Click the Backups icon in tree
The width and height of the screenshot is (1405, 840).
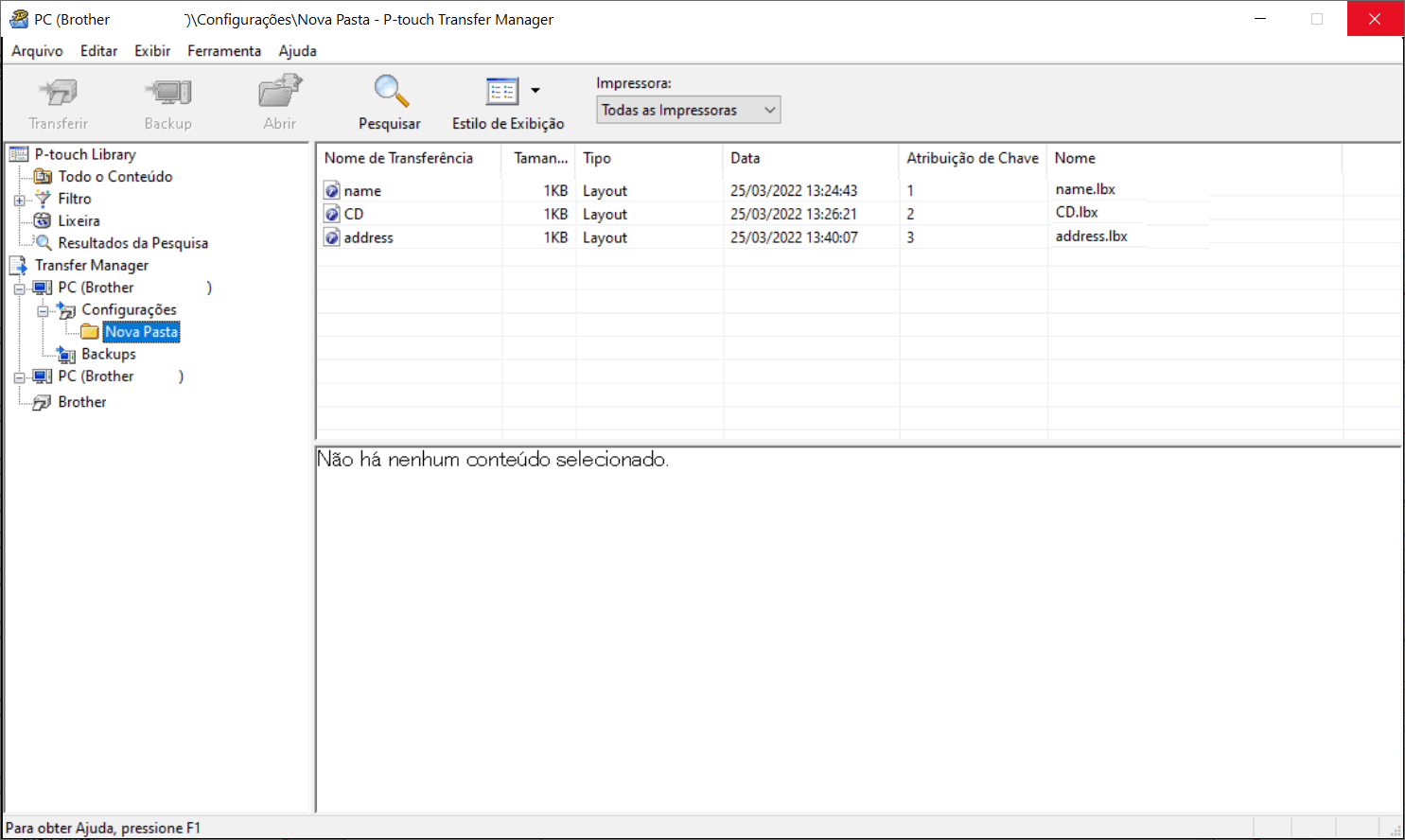66,355
